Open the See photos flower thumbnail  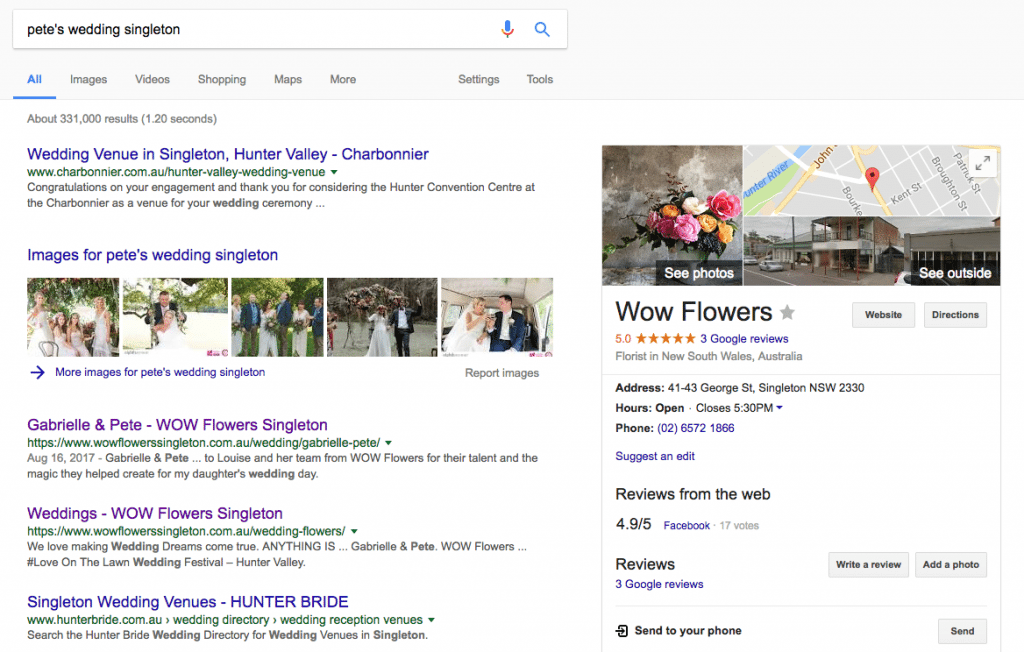tap(672, 216)
